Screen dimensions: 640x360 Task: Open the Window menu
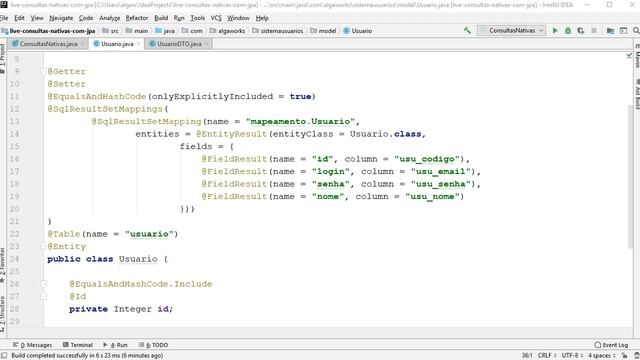click(x=238, y=18)
